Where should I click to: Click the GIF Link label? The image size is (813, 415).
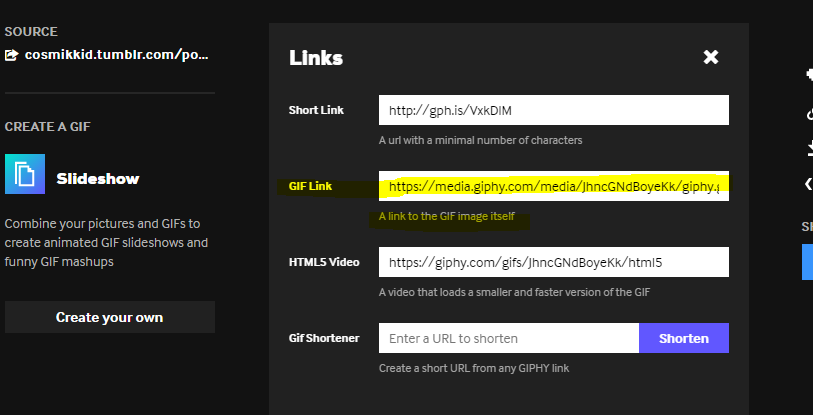point(310,186)
